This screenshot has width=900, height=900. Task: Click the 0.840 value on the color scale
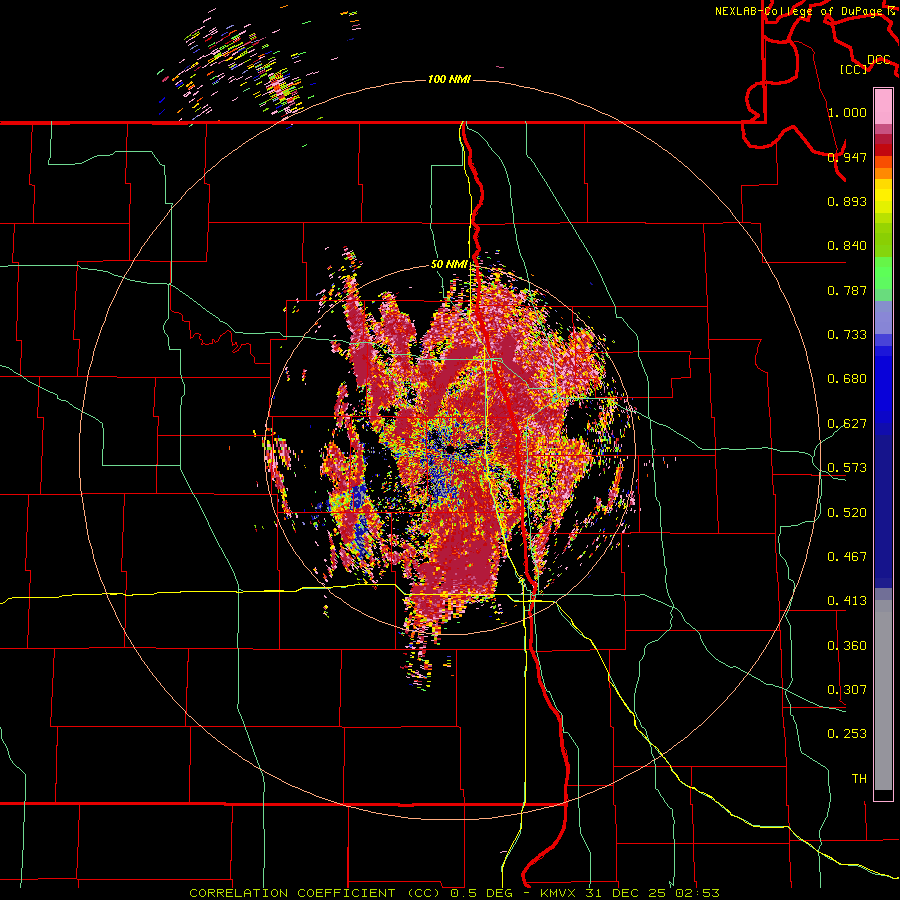tap(847, 246)
